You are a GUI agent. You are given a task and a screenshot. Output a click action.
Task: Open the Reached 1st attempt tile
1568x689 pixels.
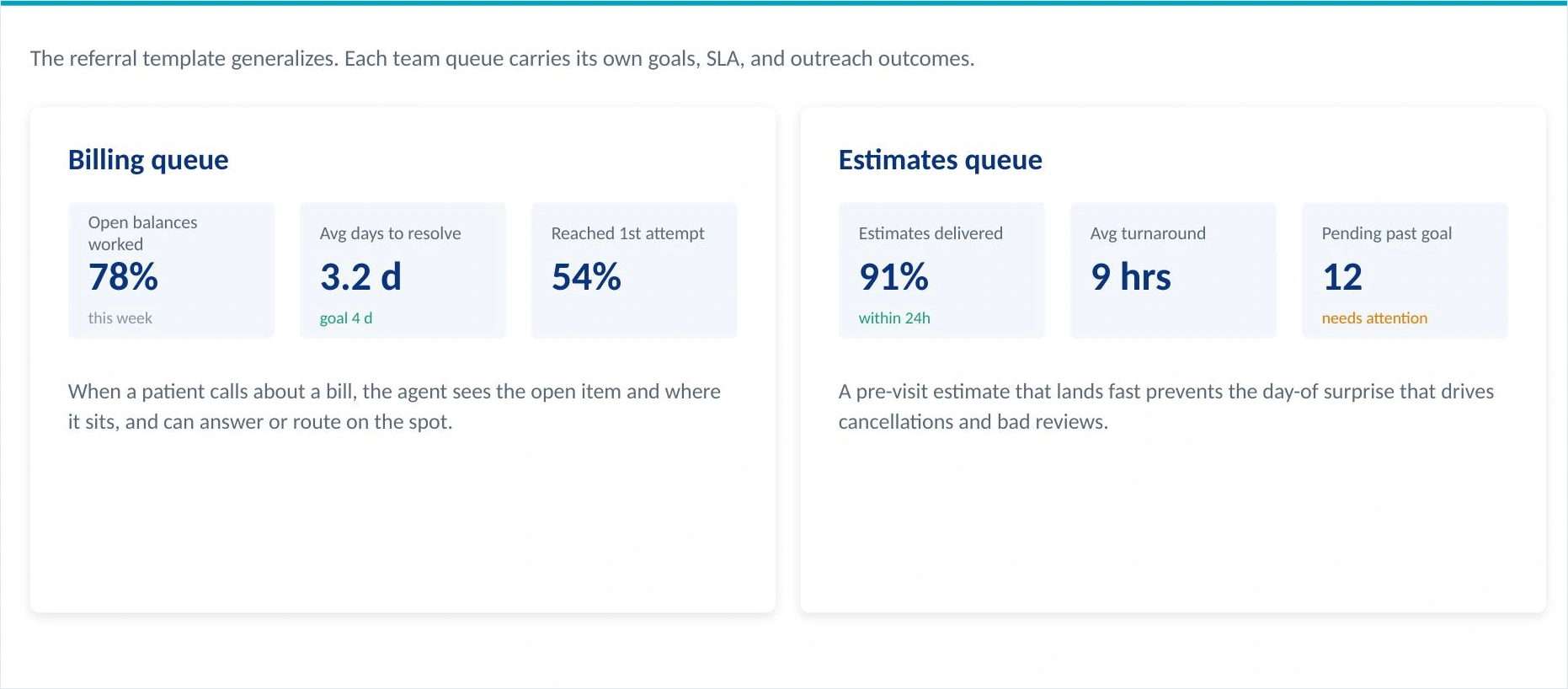point(634,270)
